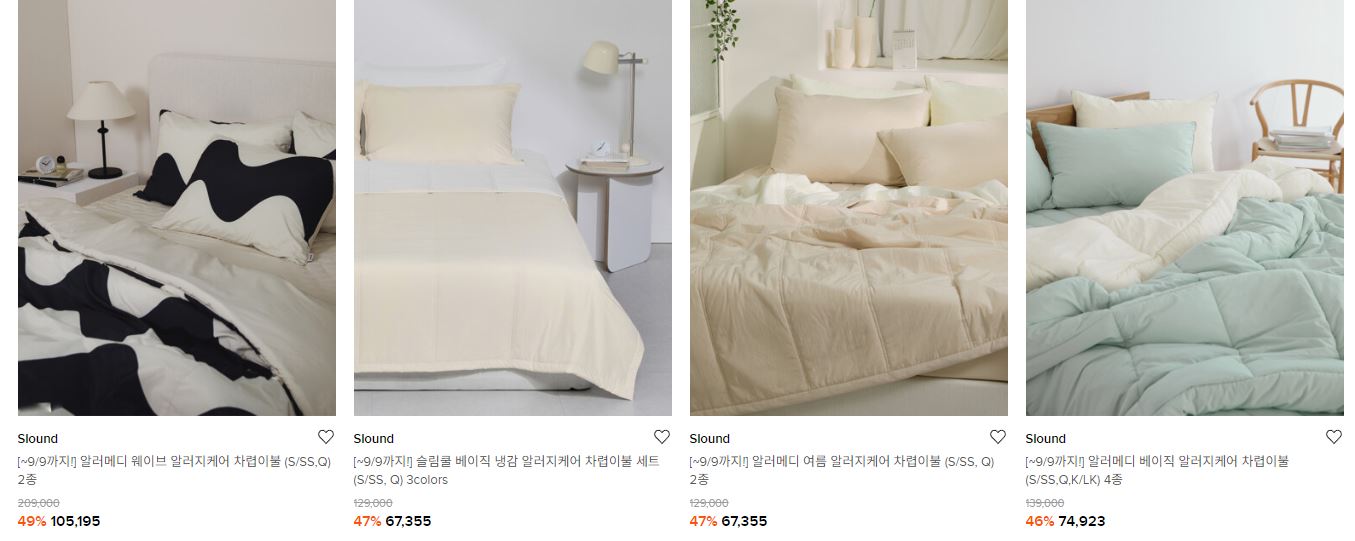This screenshot has width=1355, height=541.
Task: Open the black wave bedding product image
Action: [x=177, y=208]
